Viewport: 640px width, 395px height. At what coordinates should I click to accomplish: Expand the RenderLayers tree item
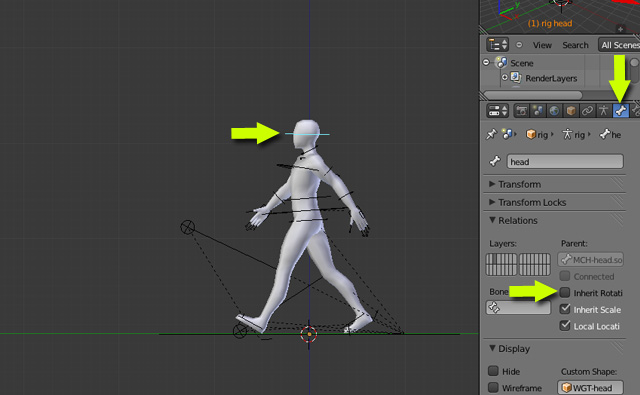(x=504, y=78)
